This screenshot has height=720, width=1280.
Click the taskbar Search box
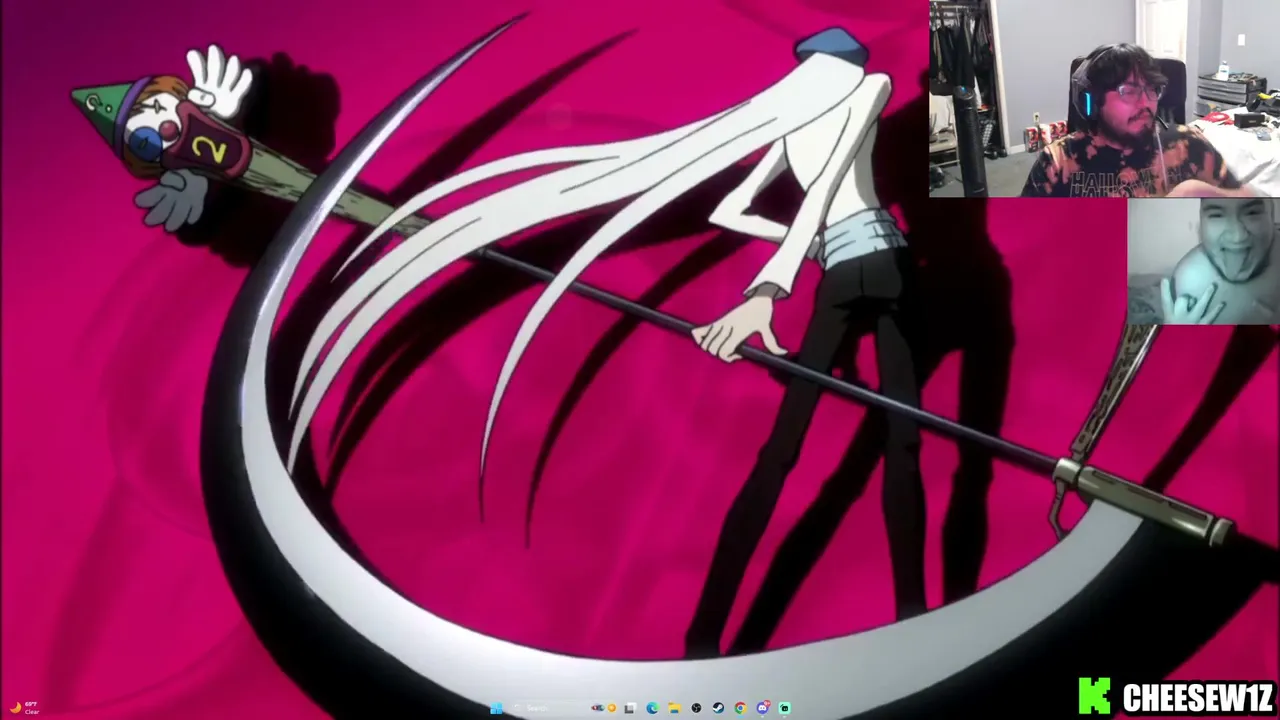(x=561, y=708)
